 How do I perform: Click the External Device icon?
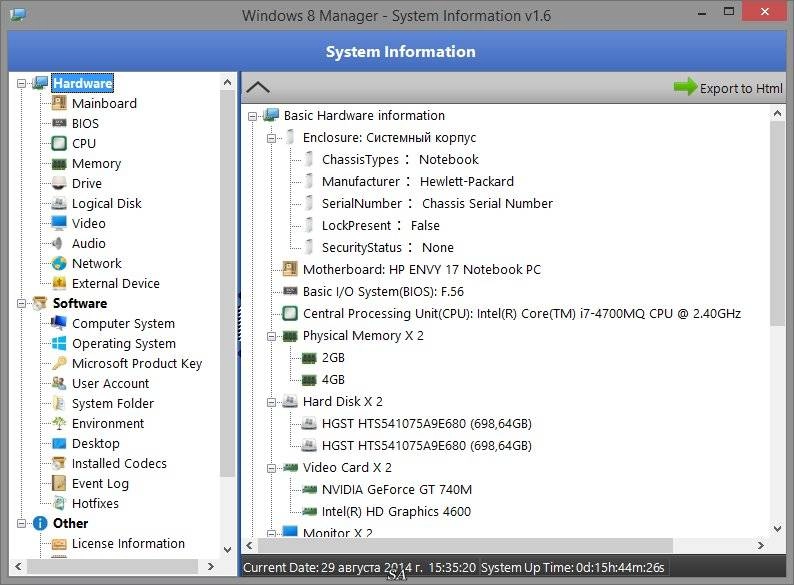click(x=59, y=283)
